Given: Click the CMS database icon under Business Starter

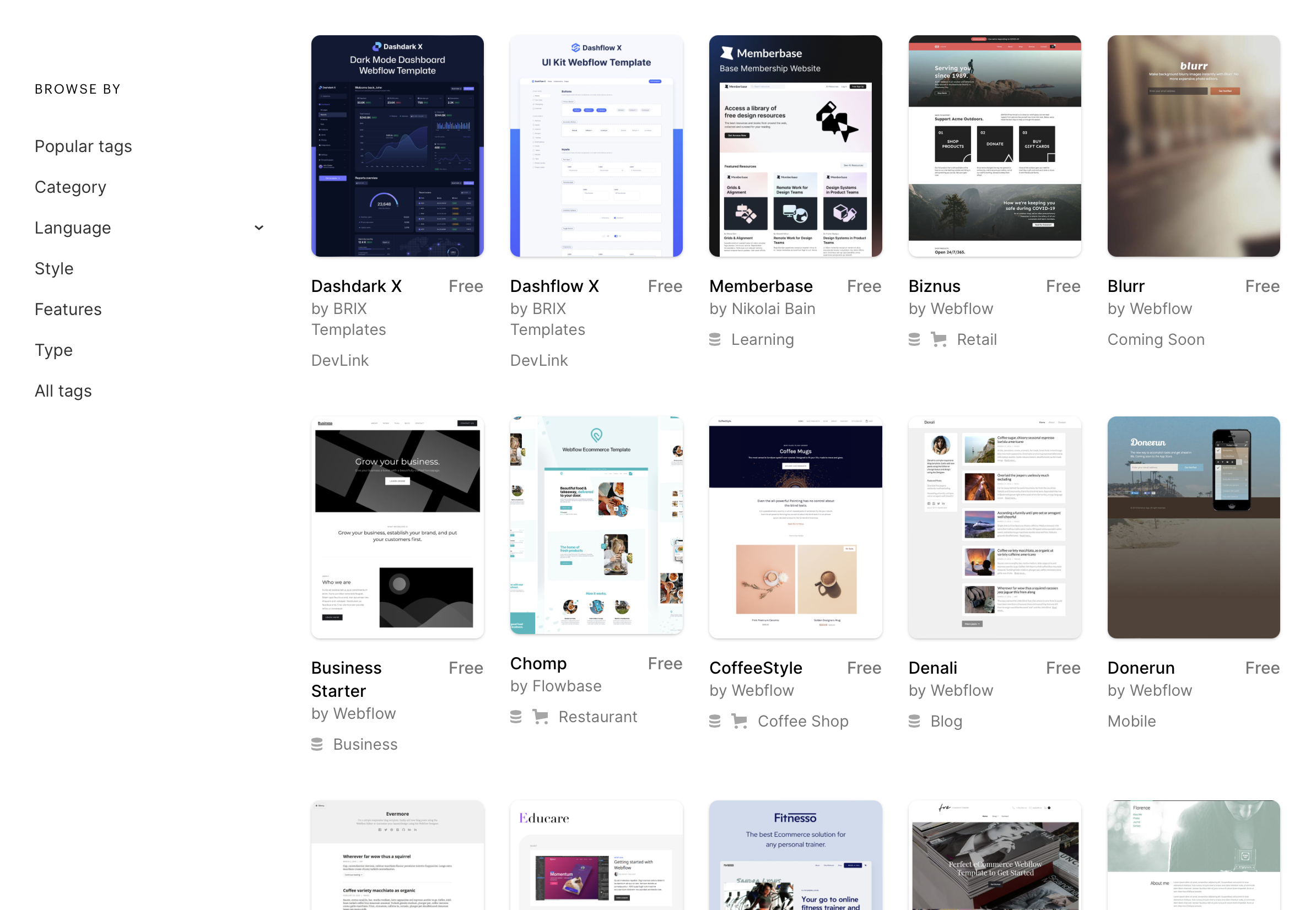Looking at the screenshot, I should [x=316, y=745].
